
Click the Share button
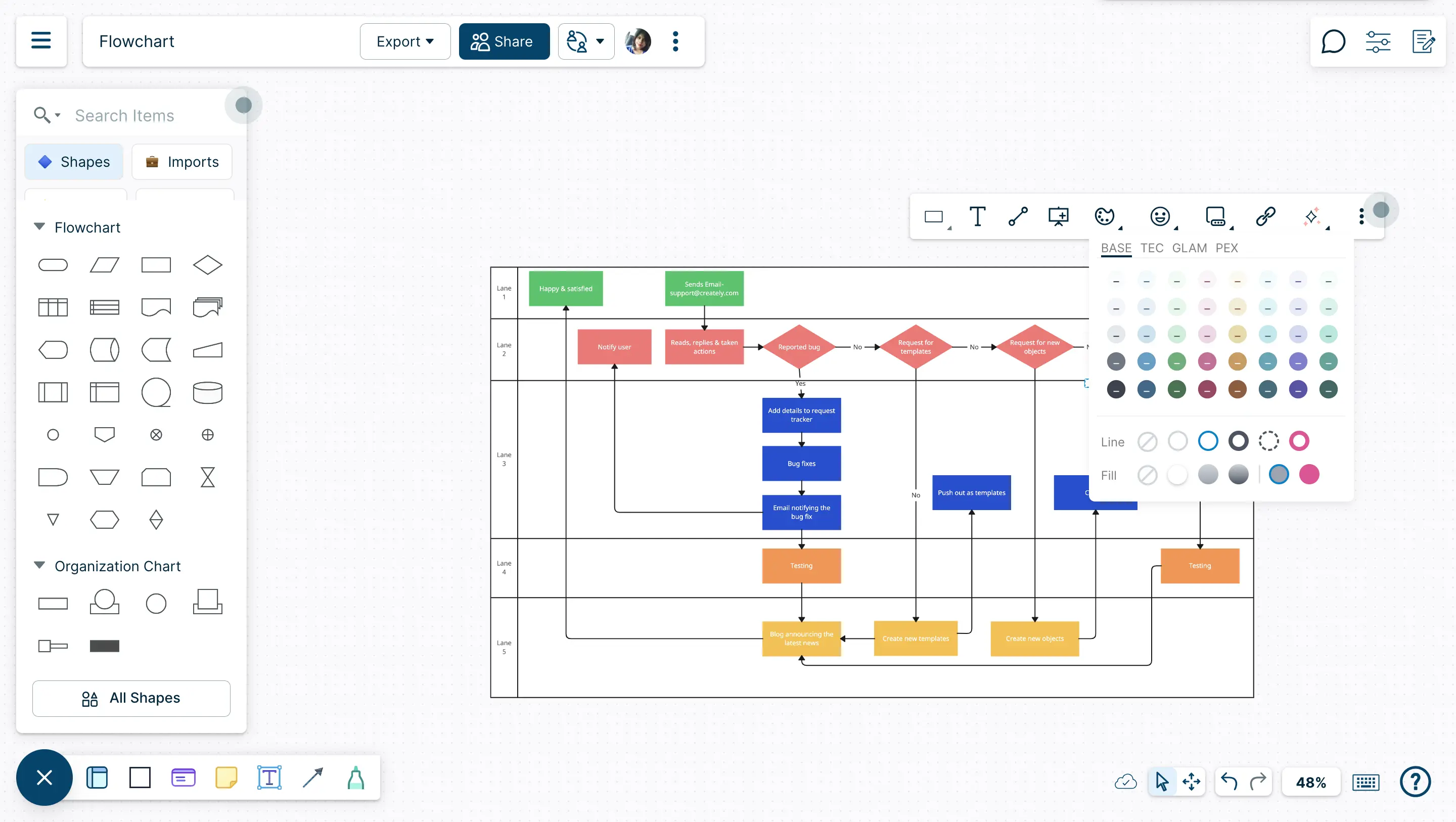pyautogui.click(x=504, y=41)
